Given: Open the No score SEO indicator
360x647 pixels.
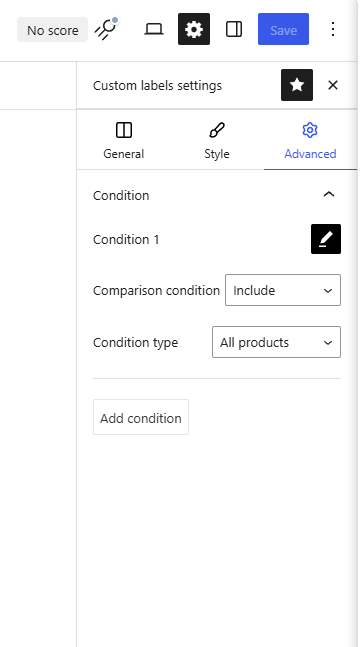Looking at the screenshot, I should [52, 30].
